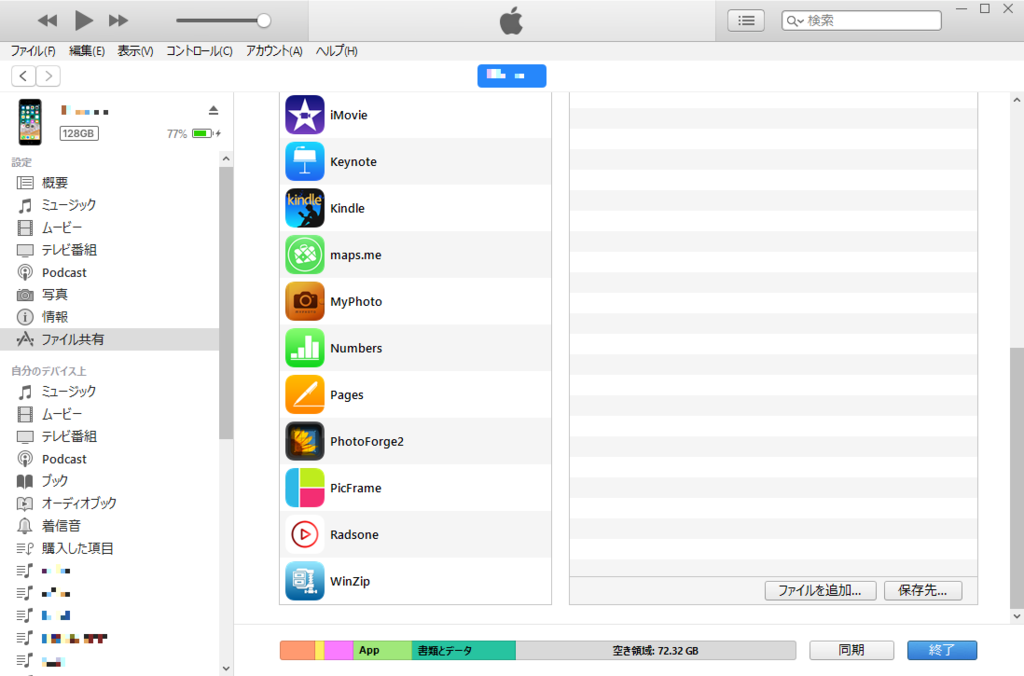Click sidebar scrollbar up arrow
Image resolution: width=1024 pixels, height=676 pixels.
point(226,159)
